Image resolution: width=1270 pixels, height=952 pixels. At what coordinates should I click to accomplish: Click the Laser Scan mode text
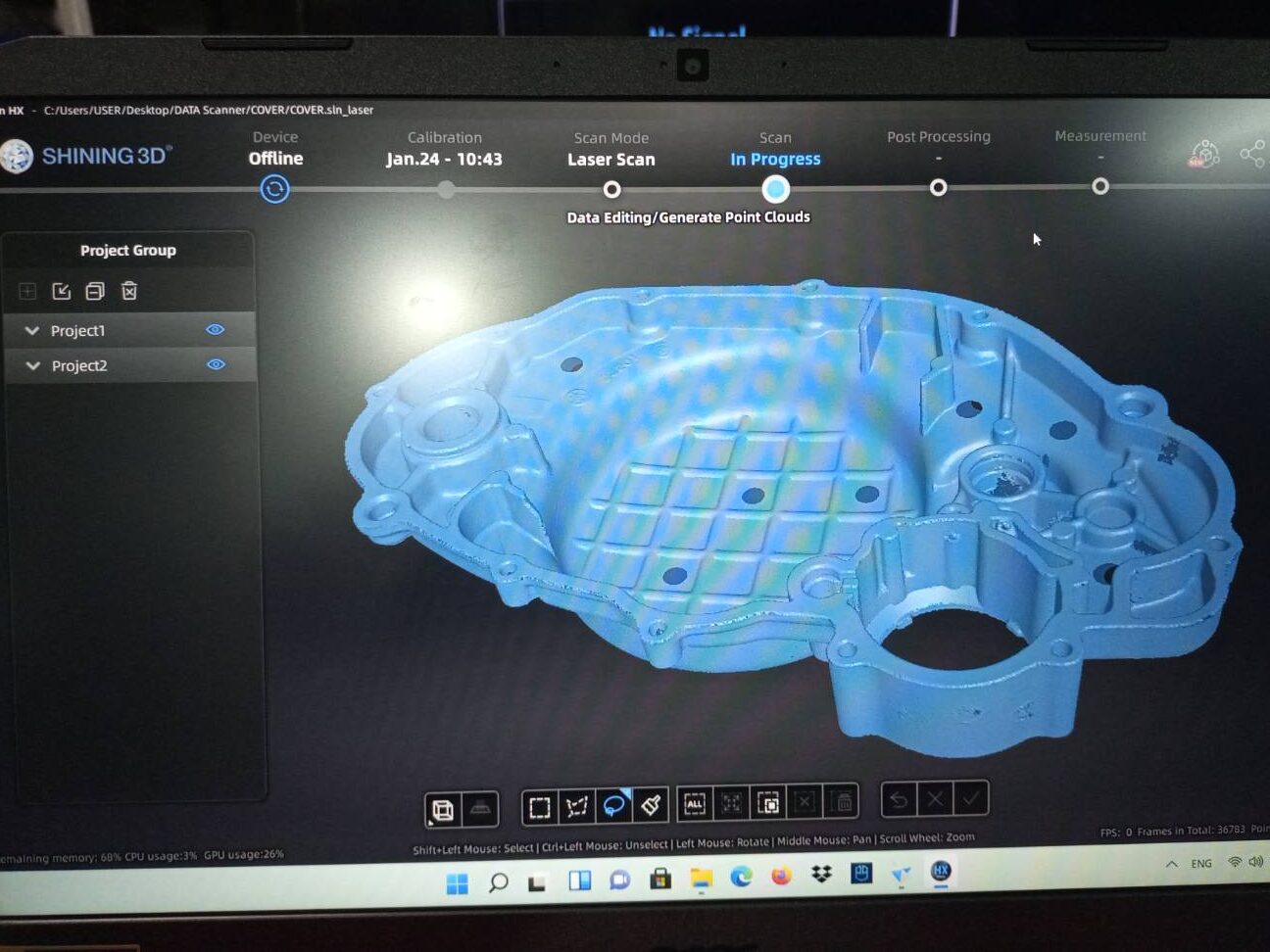click(x=611, y=160)
